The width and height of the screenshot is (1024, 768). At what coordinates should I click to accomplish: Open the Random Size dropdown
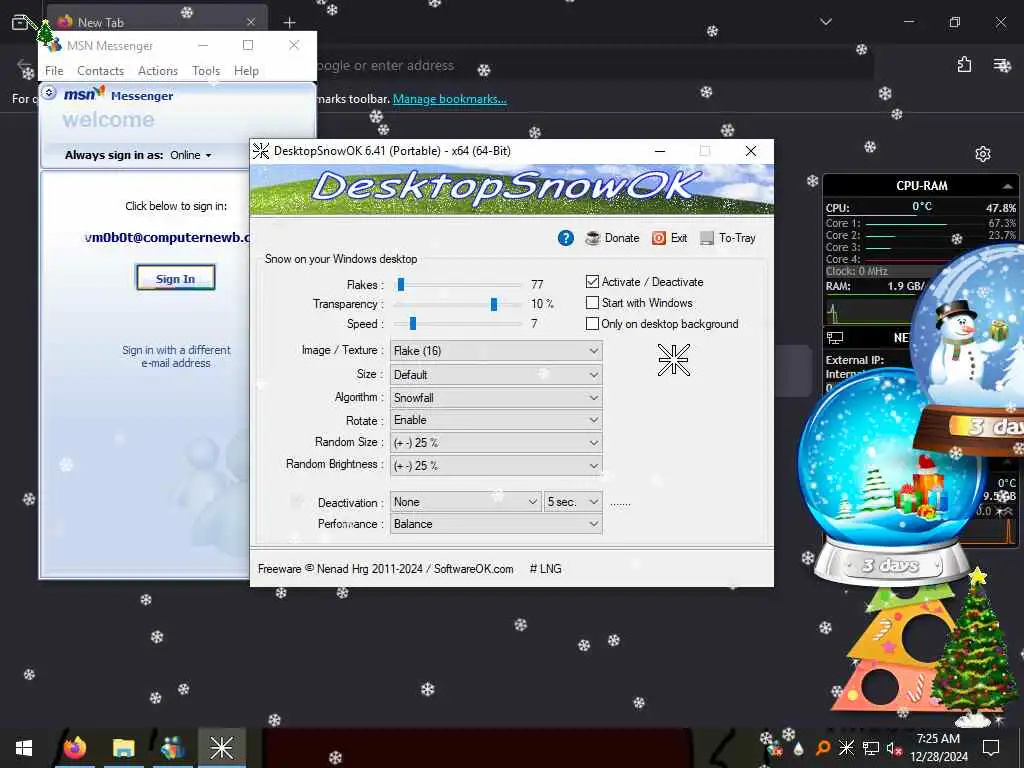coord(496,443)
